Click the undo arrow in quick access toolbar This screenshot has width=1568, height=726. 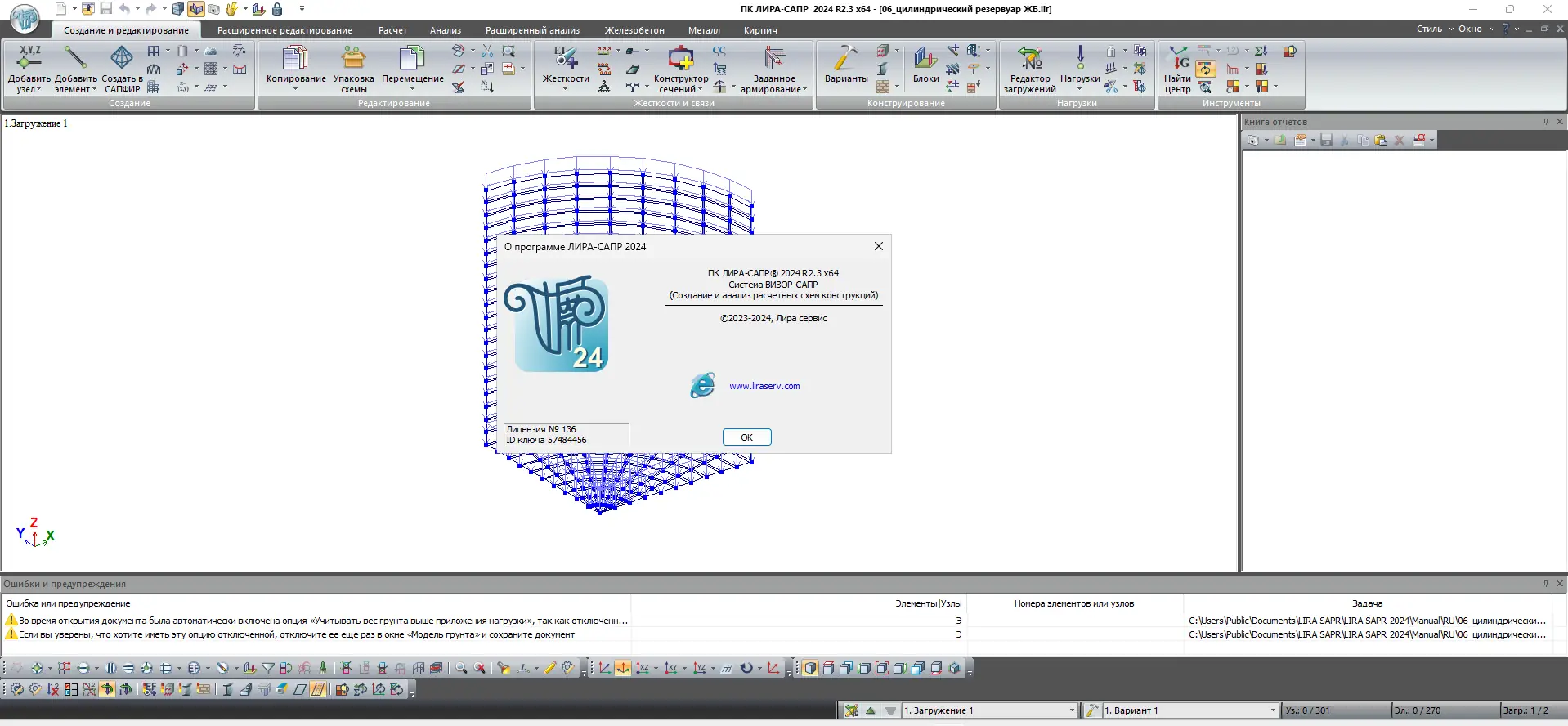point(124,9)
